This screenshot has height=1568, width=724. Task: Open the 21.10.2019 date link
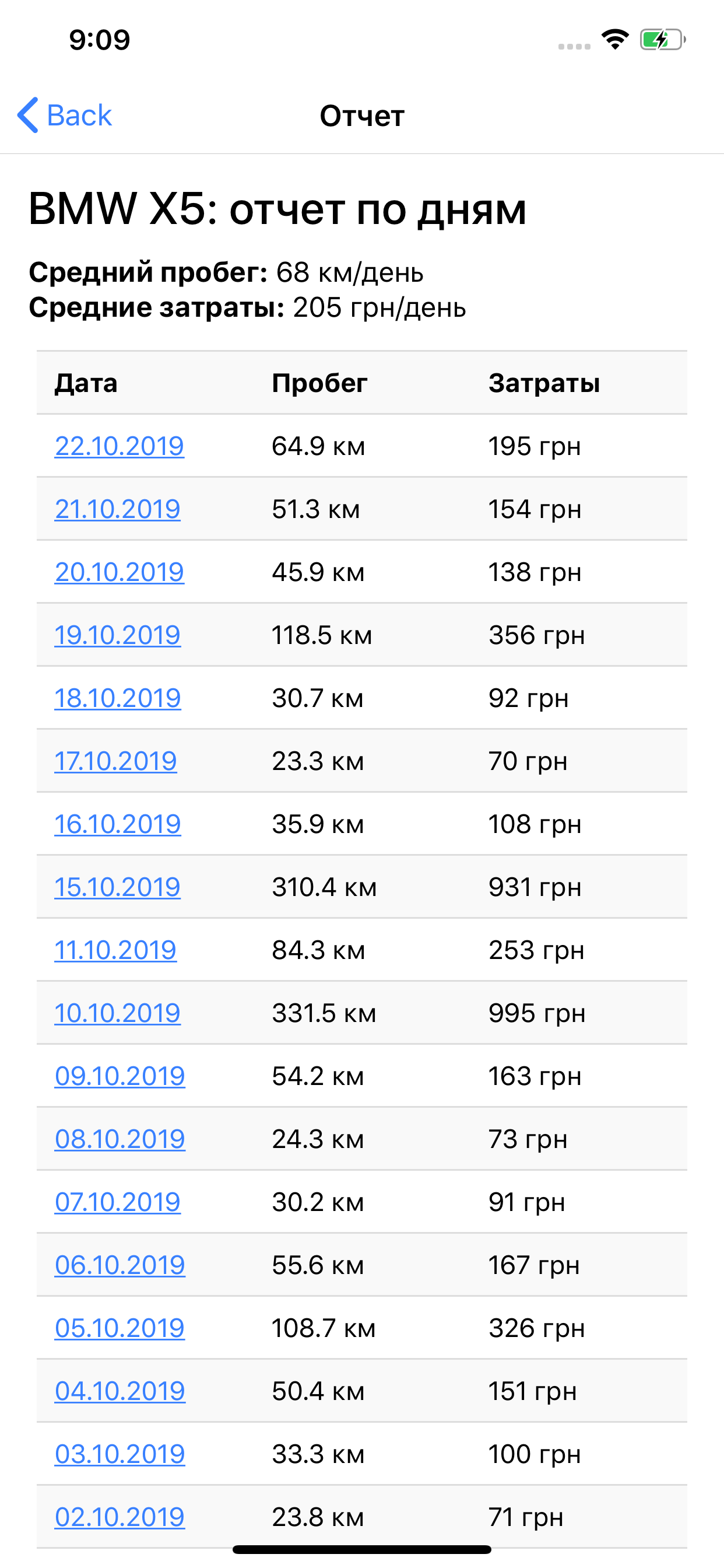click(117, 509)
